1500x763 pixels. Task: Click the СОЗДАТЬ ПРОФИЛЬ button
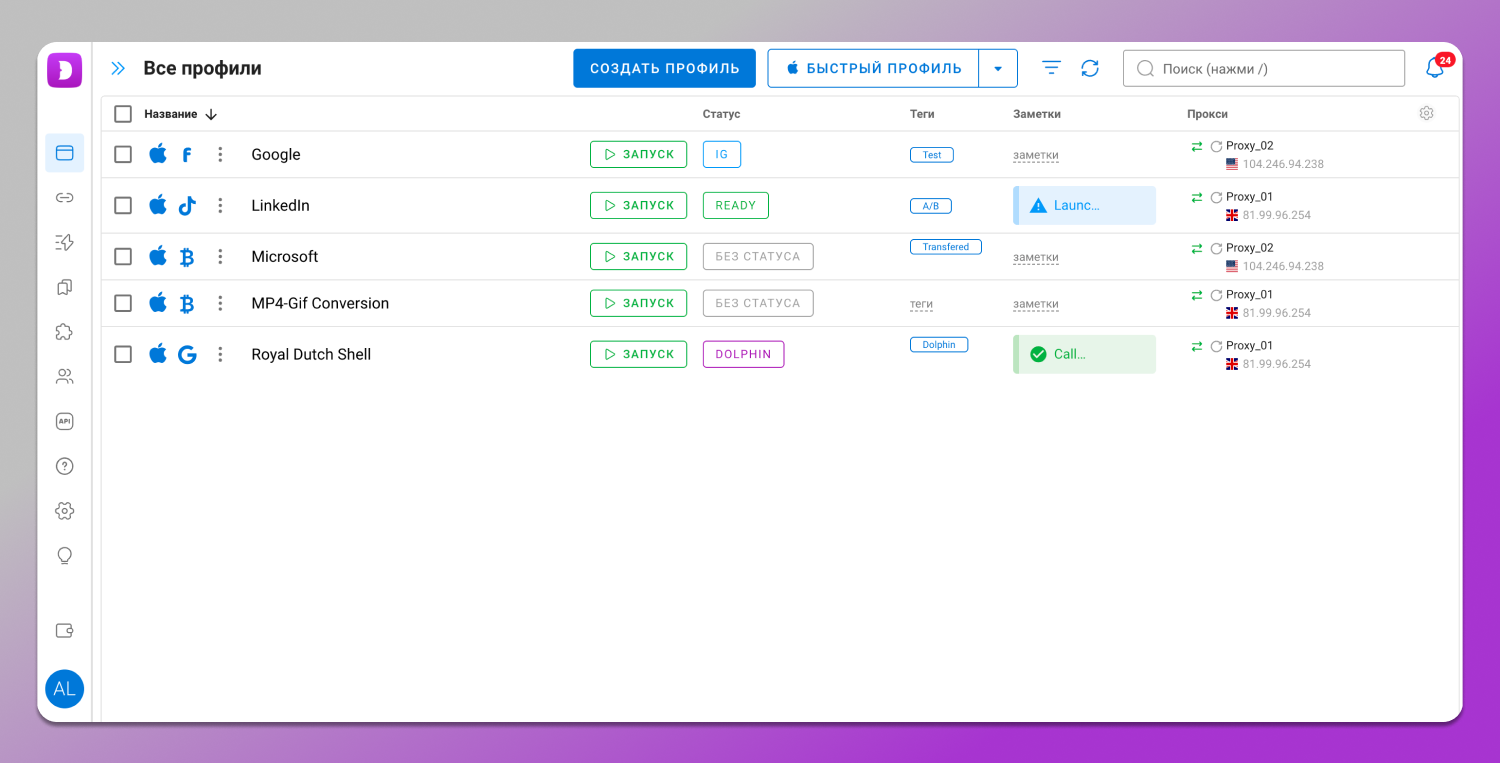click(664, 69)
